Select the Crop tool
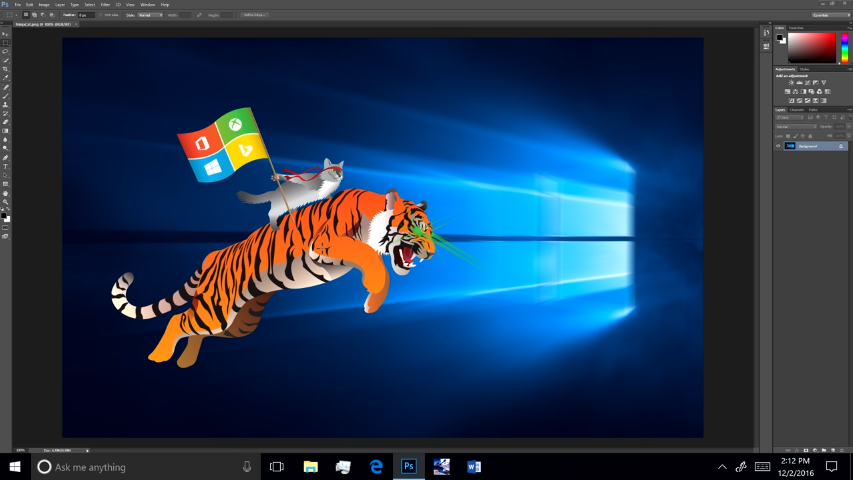The width and height of the screenshot is (853, 480). [5, 69]
